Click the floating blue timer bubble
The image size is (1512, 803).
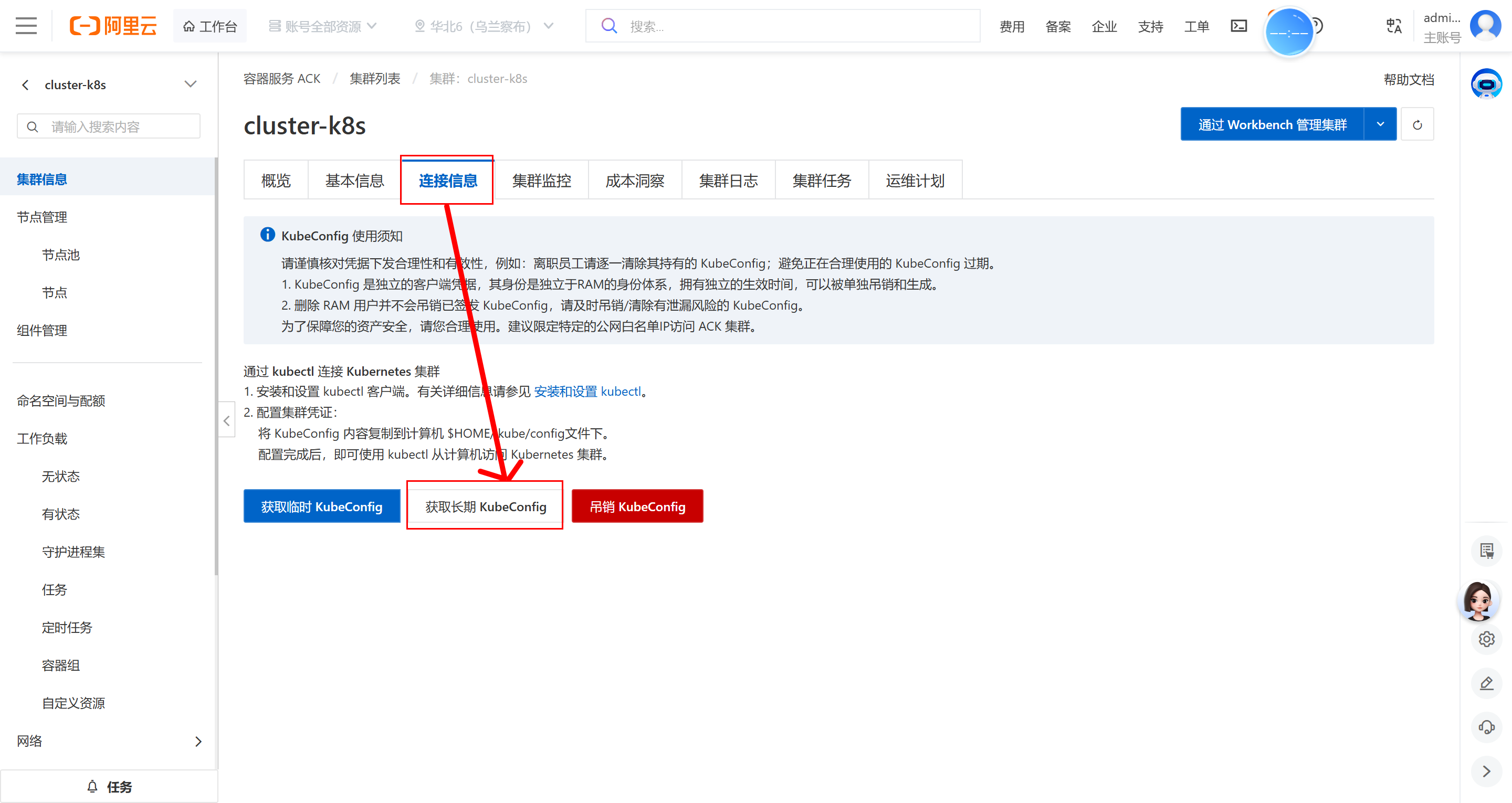click(1288, 33)
